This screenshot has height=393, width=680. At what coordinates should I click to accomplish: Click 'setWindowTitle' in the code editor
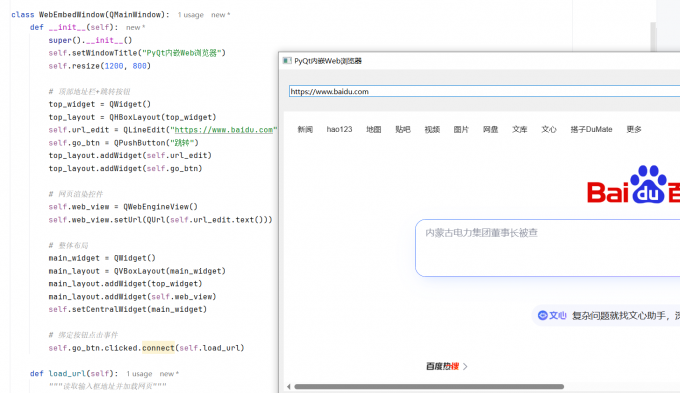105,53
